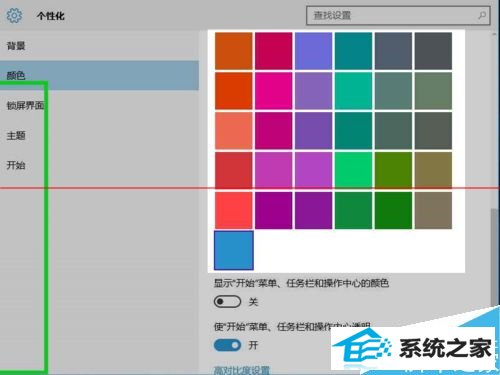Pick the selected blue color swatch

(x=234, y=250)
